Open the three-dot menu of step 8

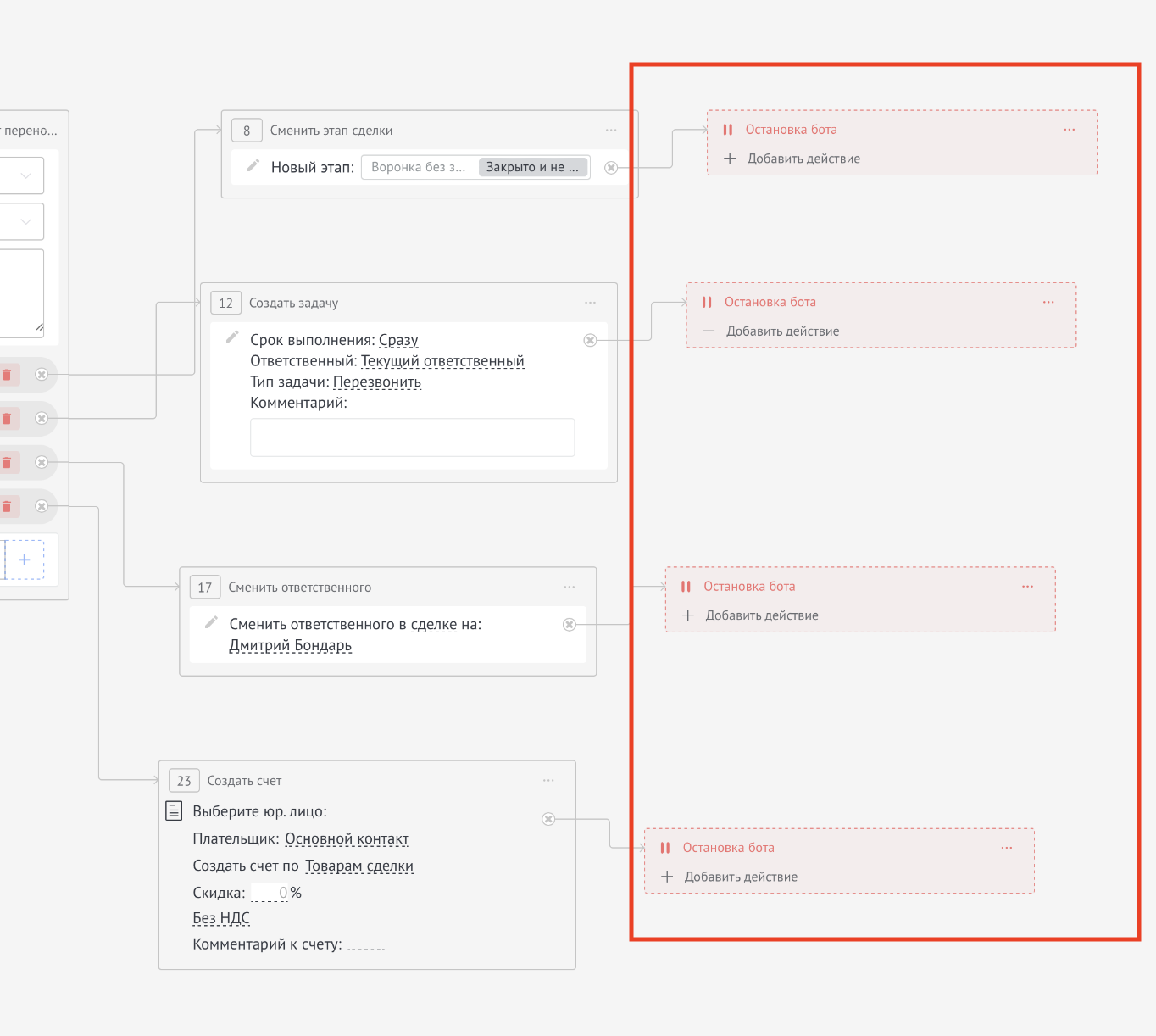click(x=611, y=131)
